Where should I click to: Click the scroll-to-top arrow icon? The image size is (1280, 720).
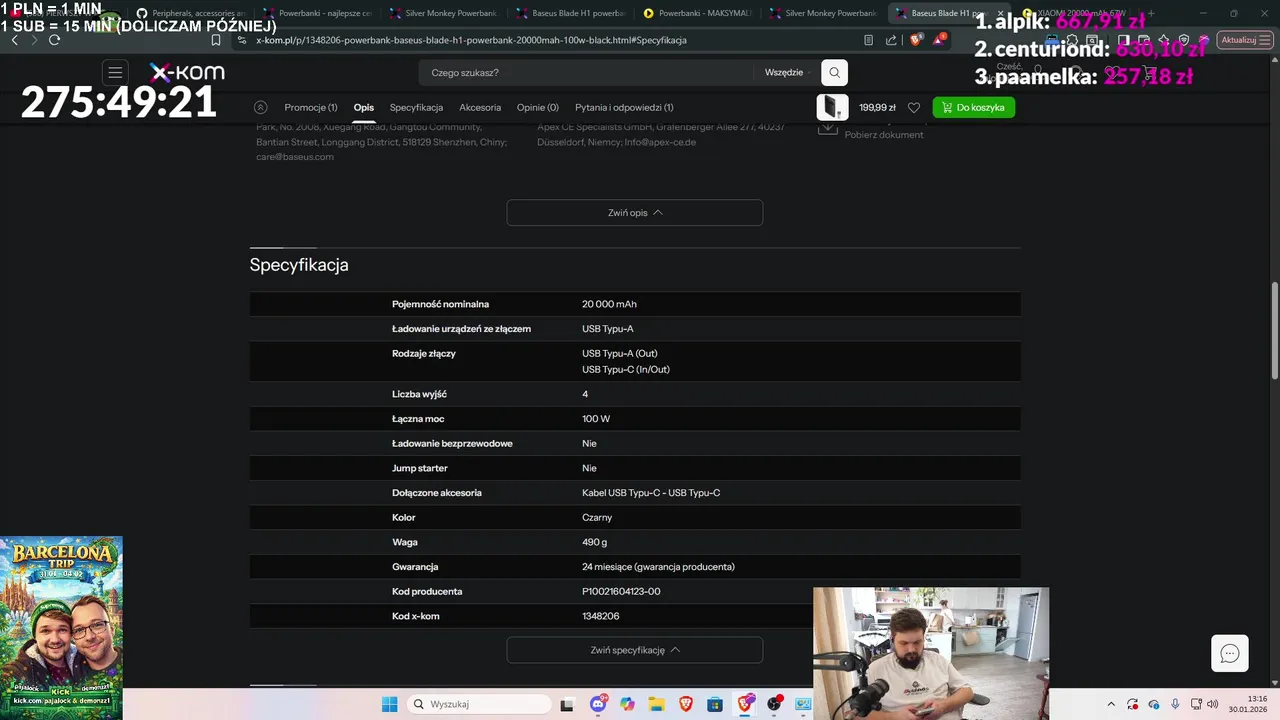point(261,107)
